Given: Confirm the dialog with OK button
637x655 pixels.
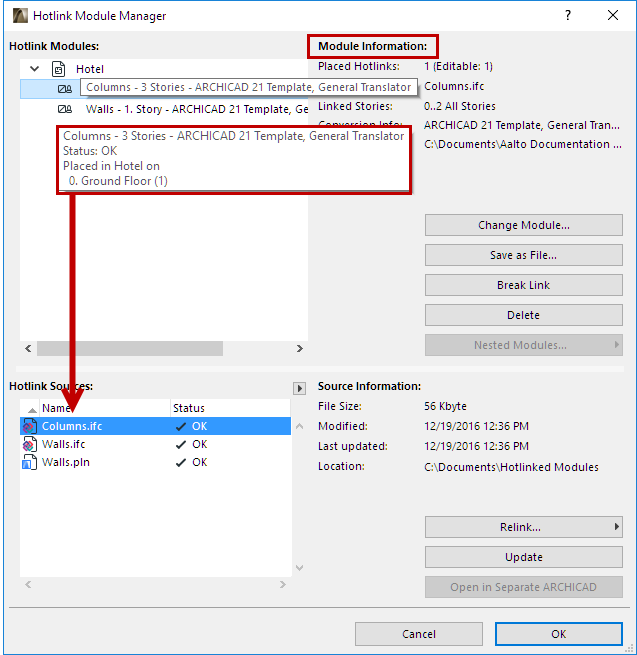Looking at the screenshot, I should pyautogui.click(x=558, y=634).
